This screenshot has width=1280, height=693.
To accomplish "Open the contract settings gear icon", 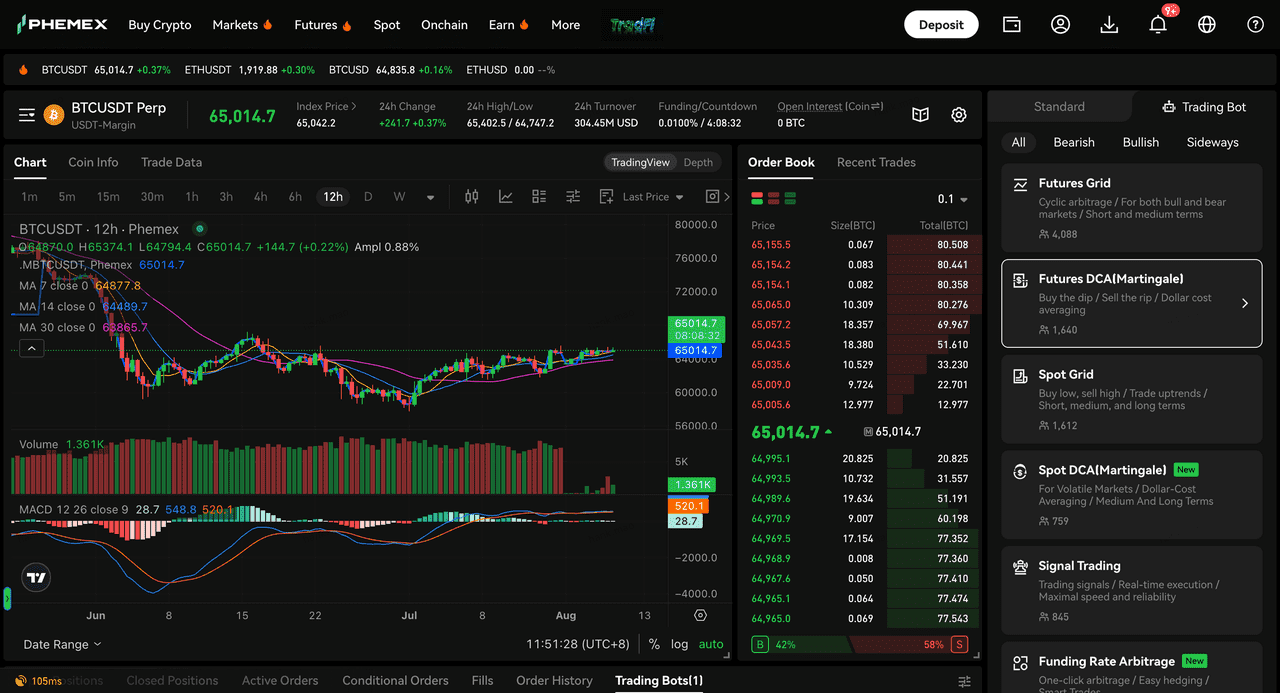I will pos(959,115).
